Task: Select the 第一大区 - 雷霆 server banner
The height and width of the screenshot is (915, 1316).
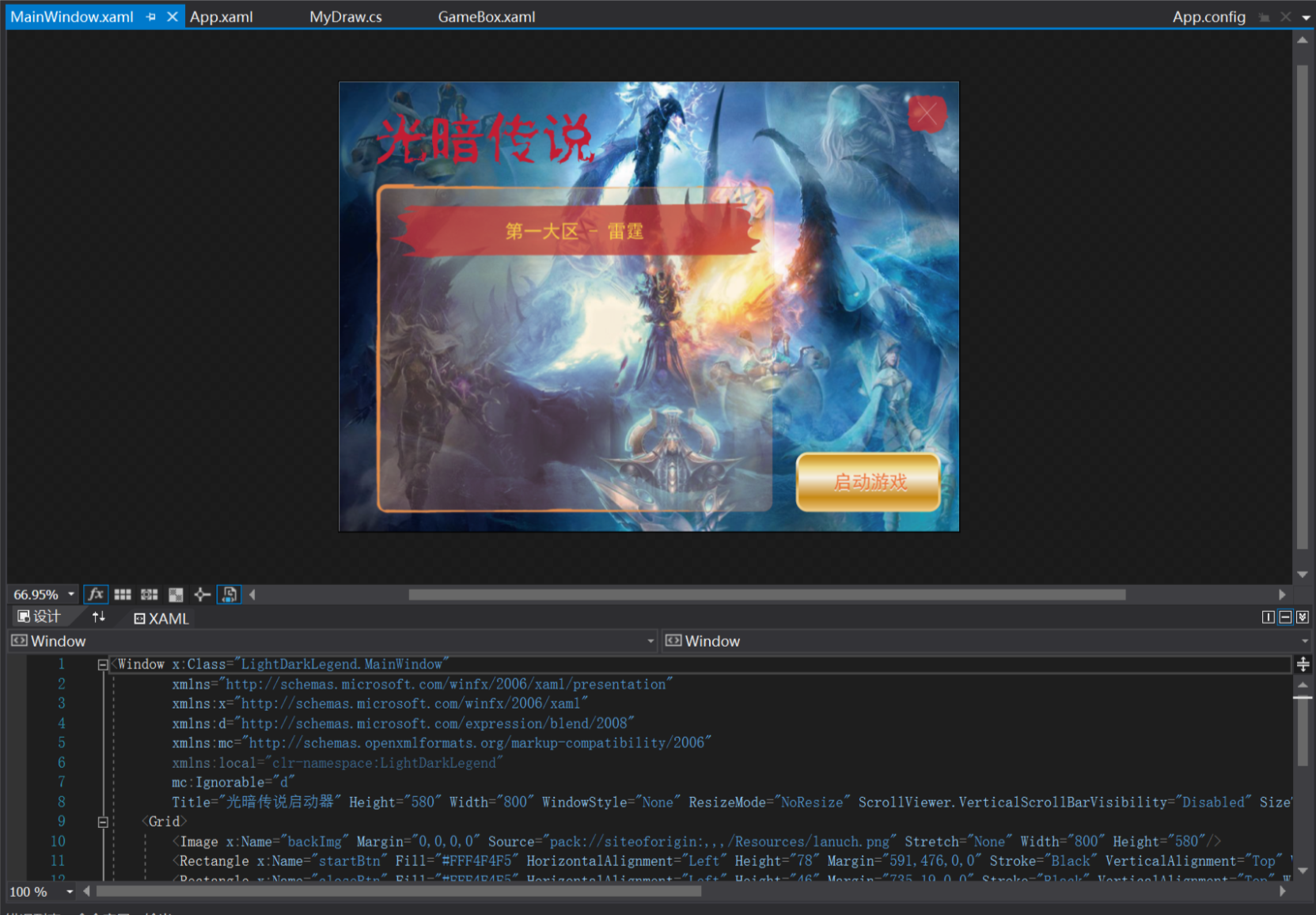Action: pos(575,230)
